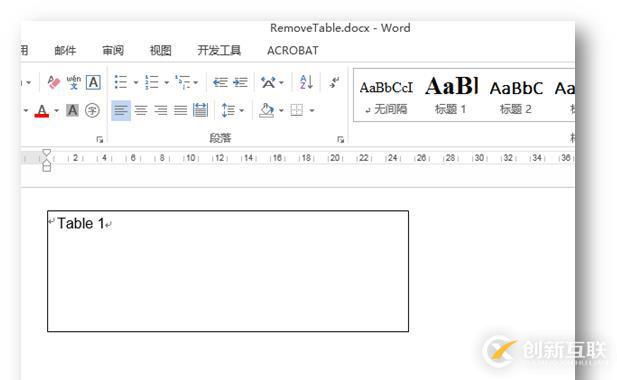Apply numbered list formatting
Viewport: 617px width, 380px height.
(x=151, y=83)
